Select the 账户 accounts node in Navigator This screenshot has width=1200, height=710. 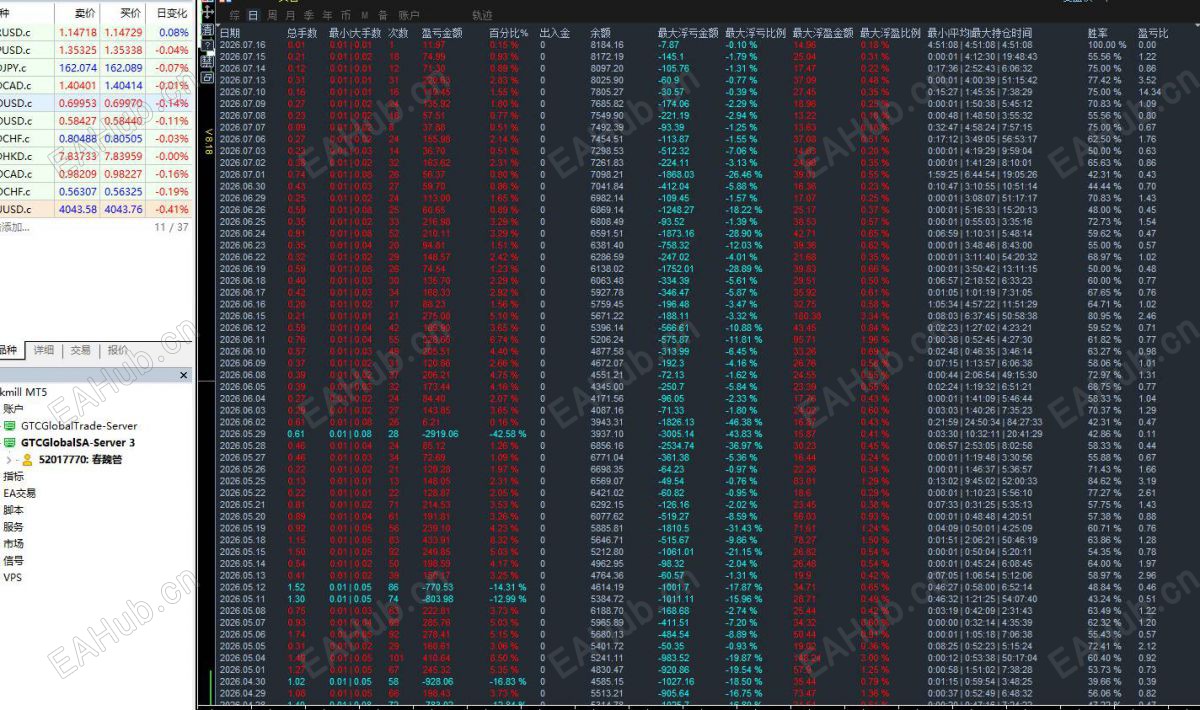coord(14,408)
